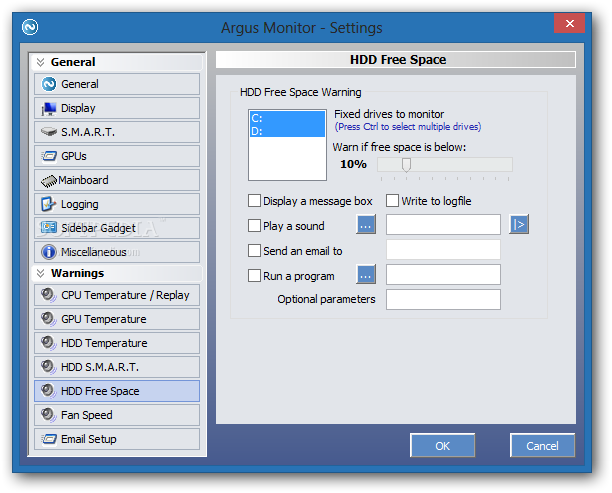This screenshot has height=493, width=612.
Task: Click the Argus Monitor logo in title bar
Action: (x=30, y=27)
